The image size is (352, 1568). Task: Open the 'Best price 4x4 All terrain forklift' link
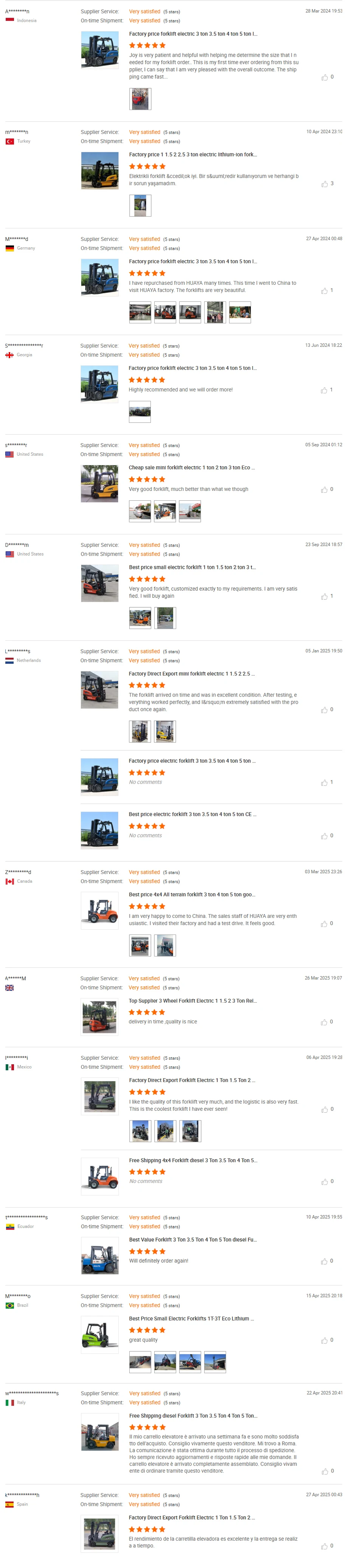(192, 895)
